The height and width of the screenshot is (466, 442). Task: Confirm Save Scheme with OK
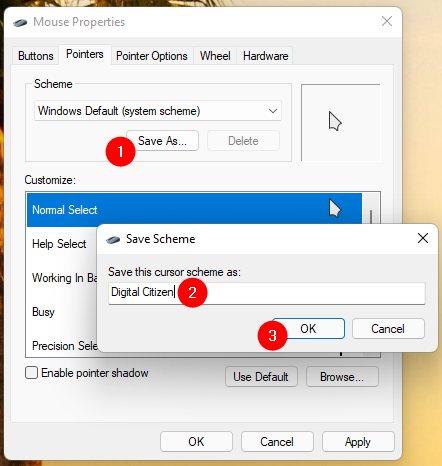tap(308, 329)
